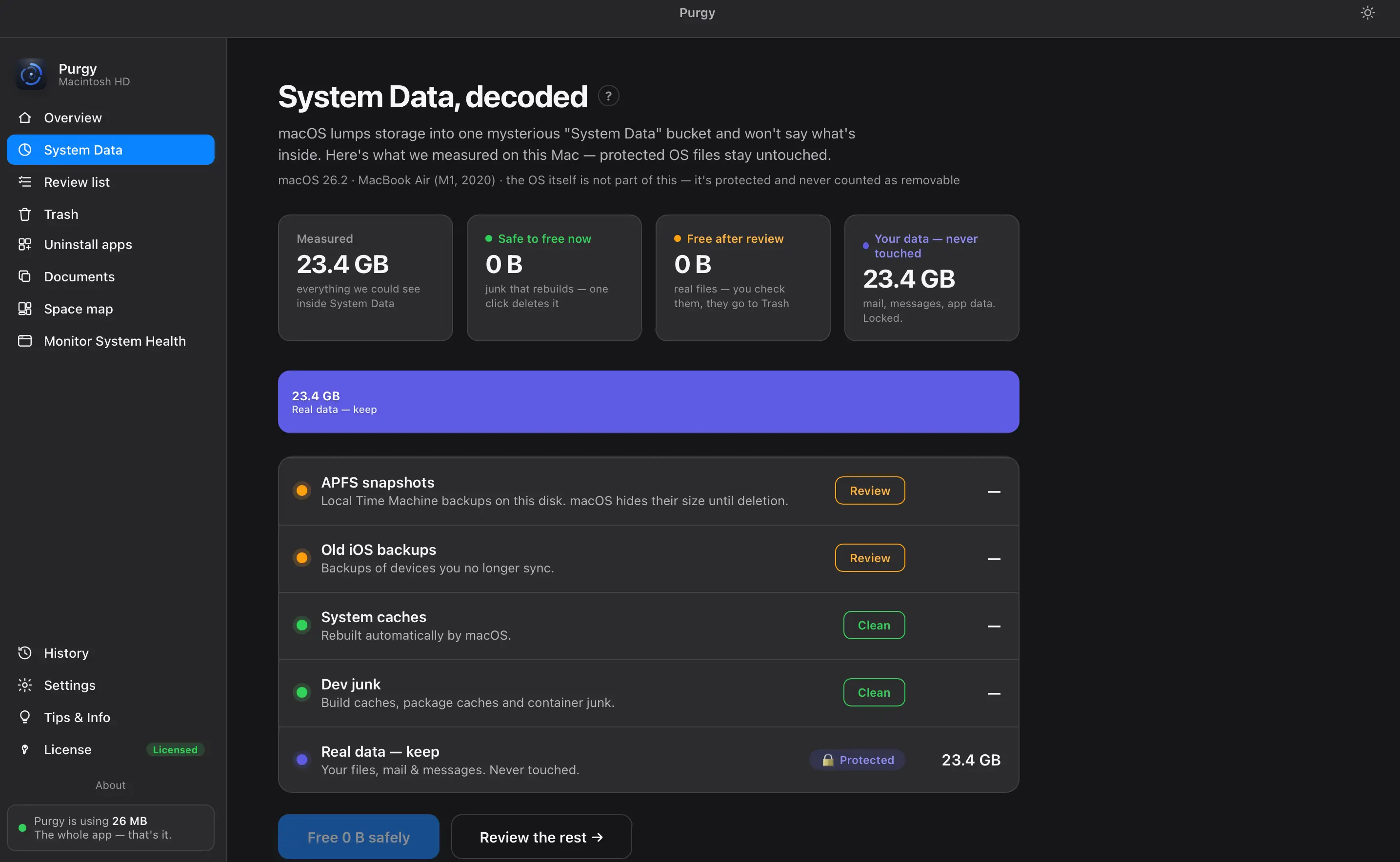Click the License key icon

coord(24,750)
